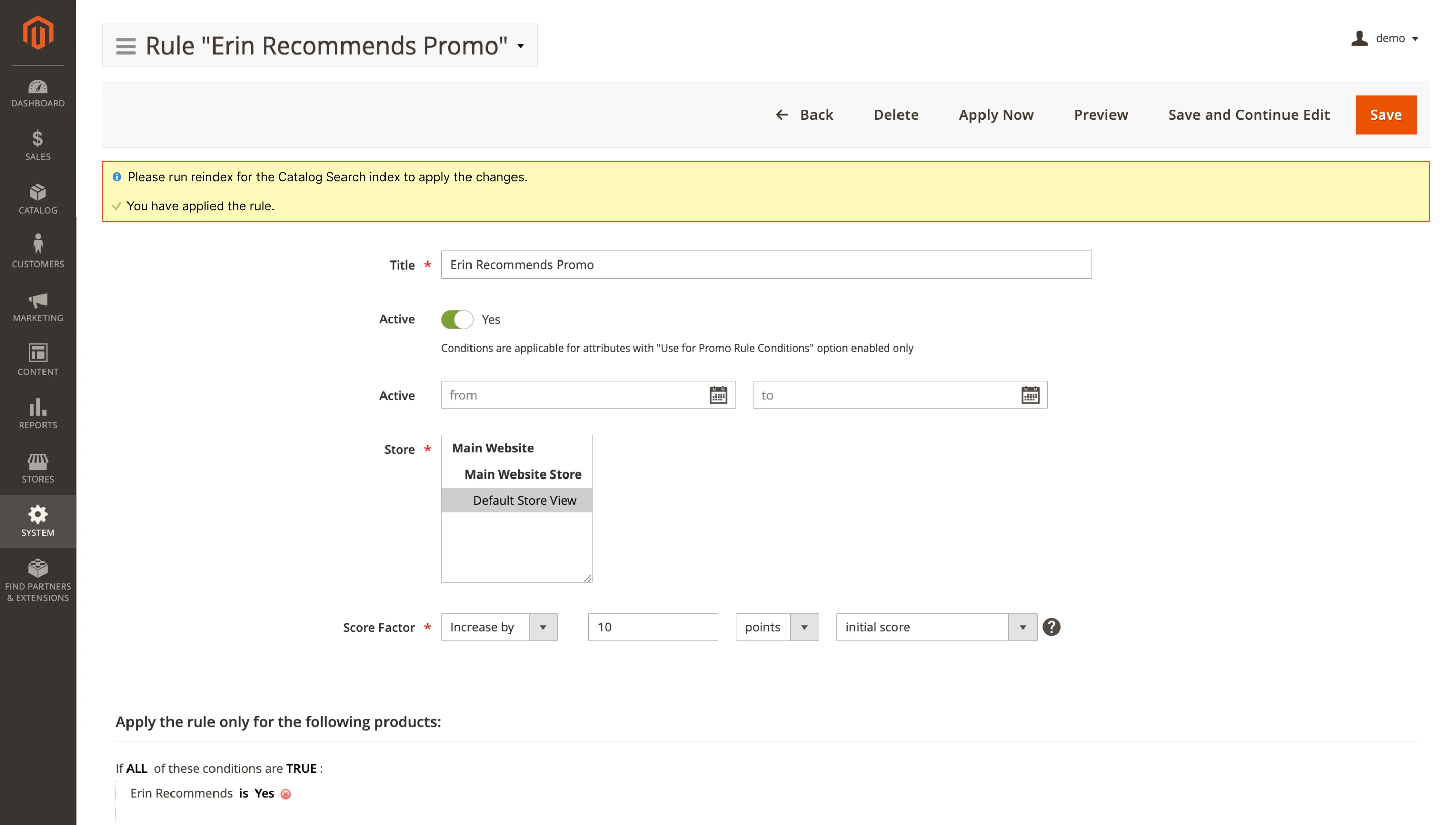Click the hamburger icon beside the rule title

(x=125, y=46)
